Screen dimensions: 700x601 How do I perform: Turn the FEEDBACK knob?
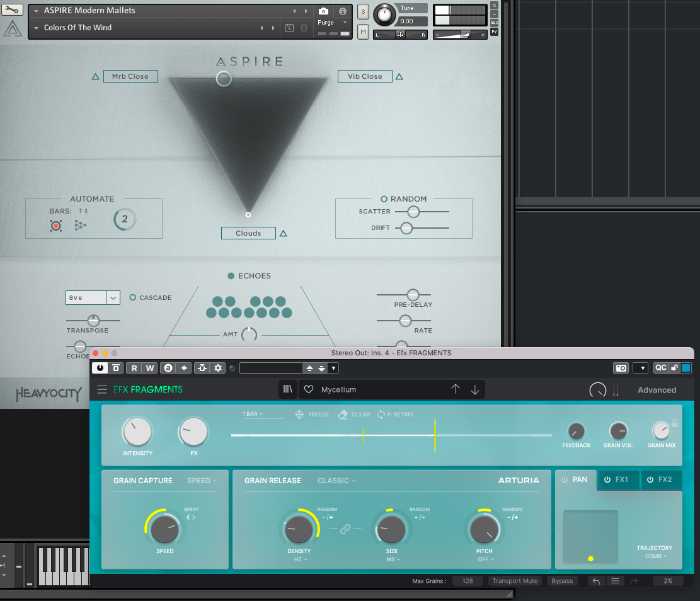[x=576, y=431]
